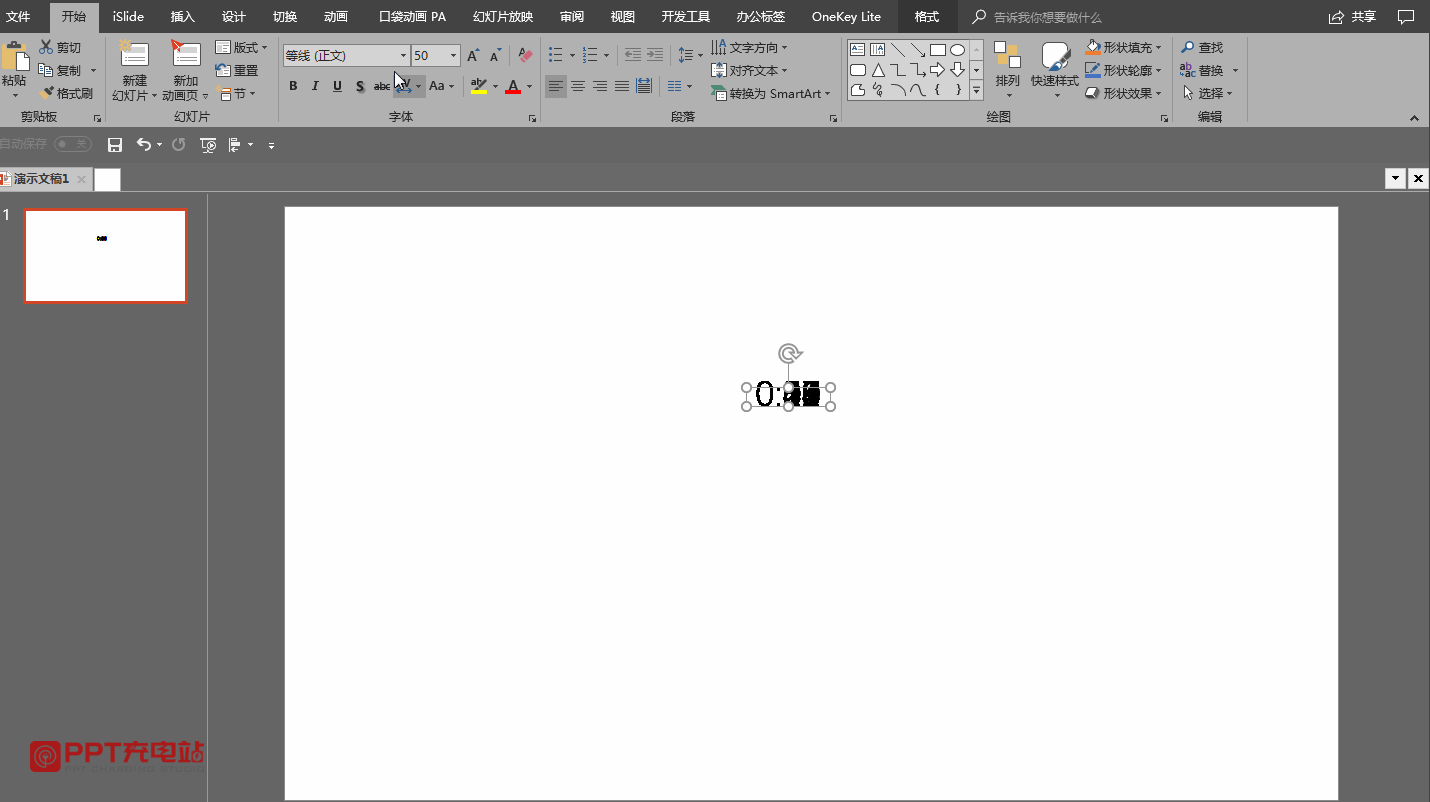
Task: Increase font size with the enlarge-A icon
Action: point(473,56)
